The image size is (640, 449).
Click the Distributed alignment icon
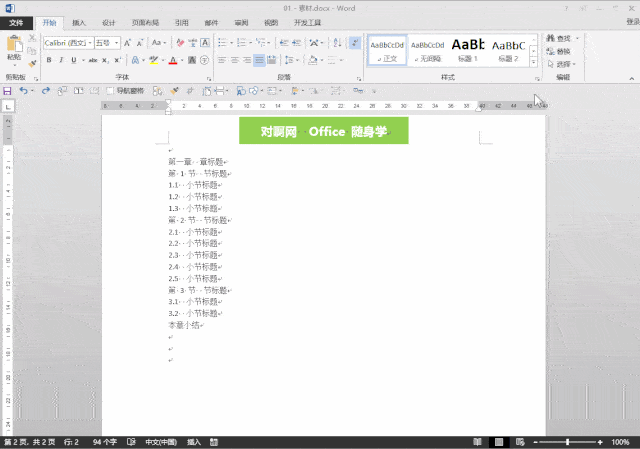(272, 60)
